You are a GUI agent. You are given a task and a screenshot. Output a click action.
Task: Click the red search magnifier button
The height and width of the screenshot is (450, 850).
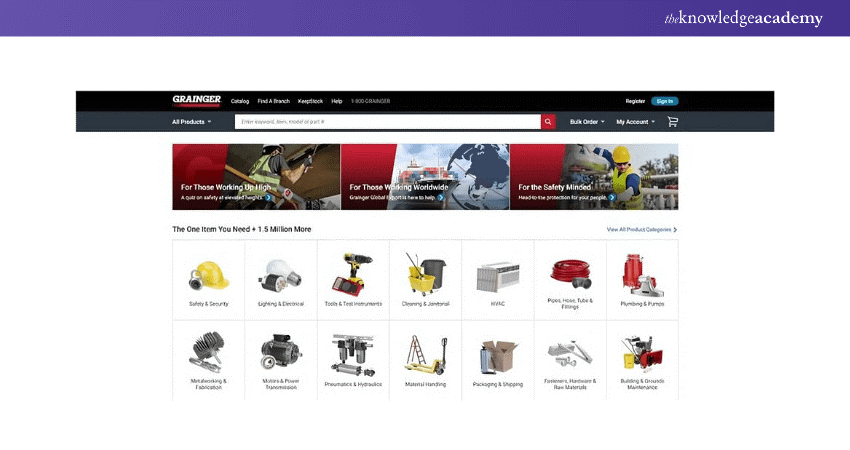[548, 122]
